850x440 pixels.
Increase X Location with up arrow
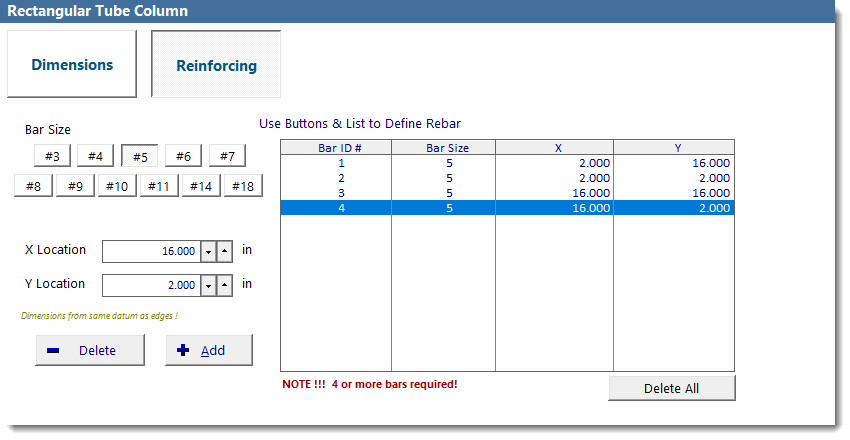click(225, 251)
